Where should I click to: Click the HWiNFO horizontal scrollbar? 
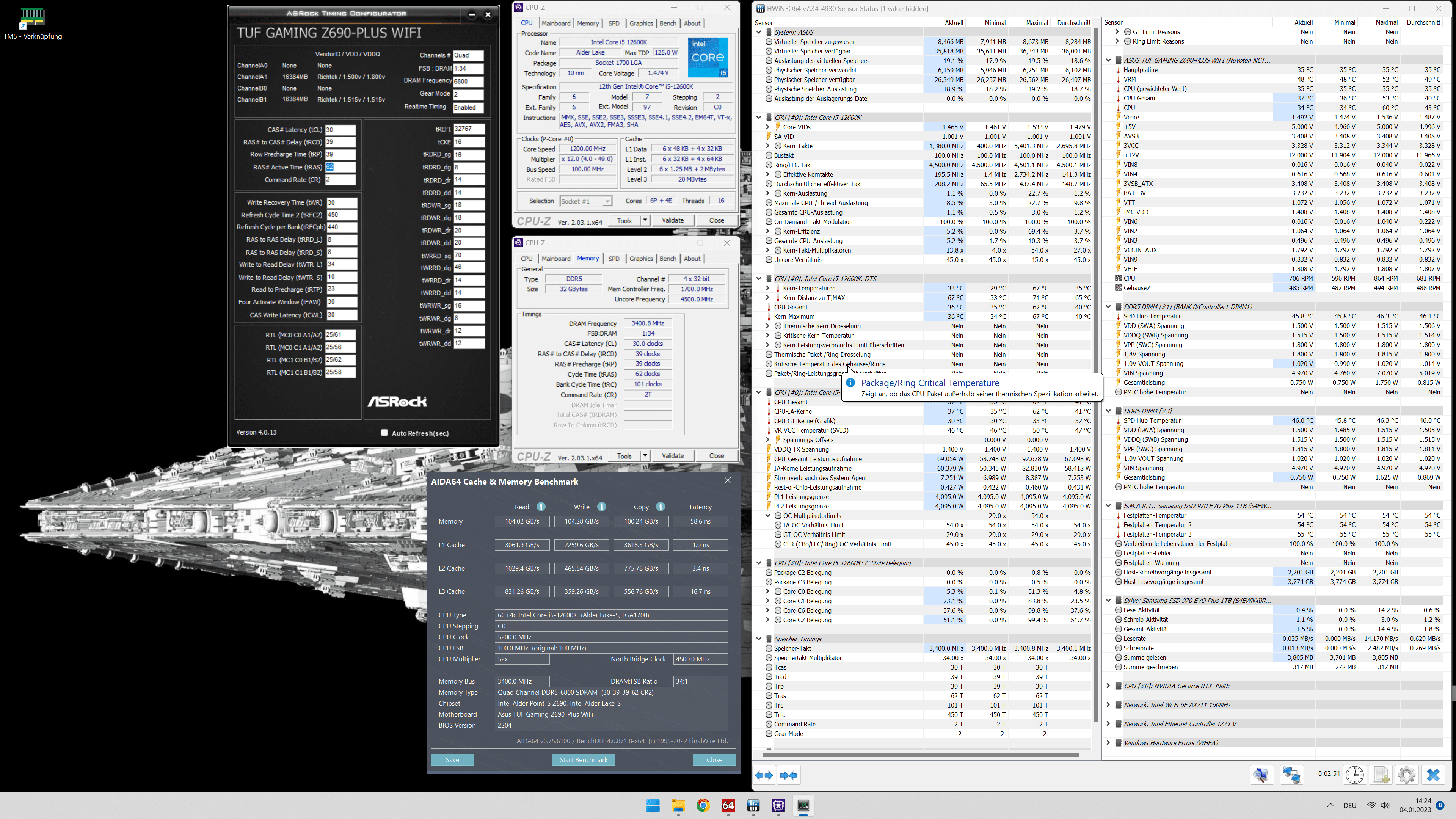click(x=920, y=755)
